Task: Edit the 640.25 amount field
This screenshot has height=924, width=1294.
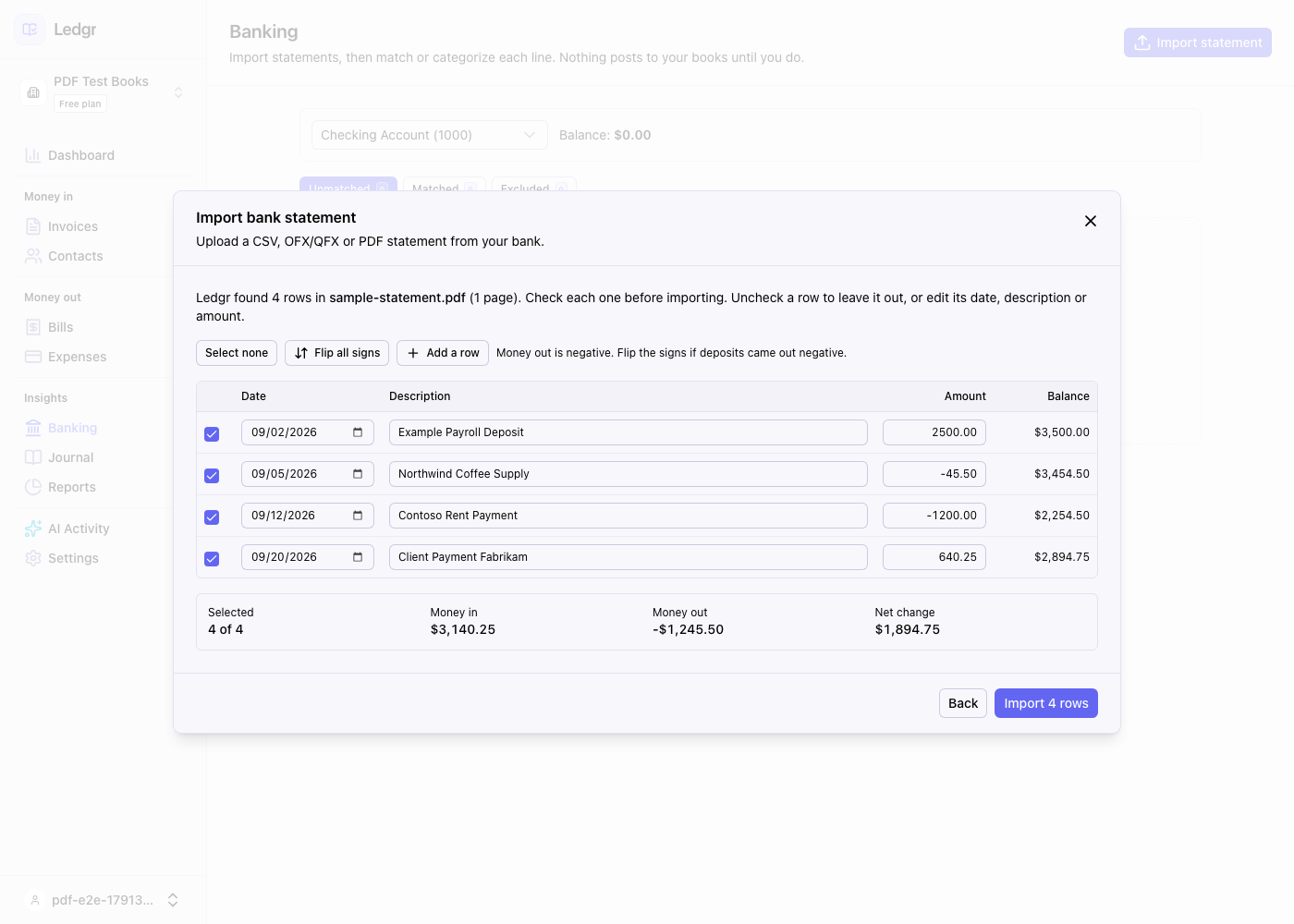Action: pyautogui.click(x=934, y=557)
